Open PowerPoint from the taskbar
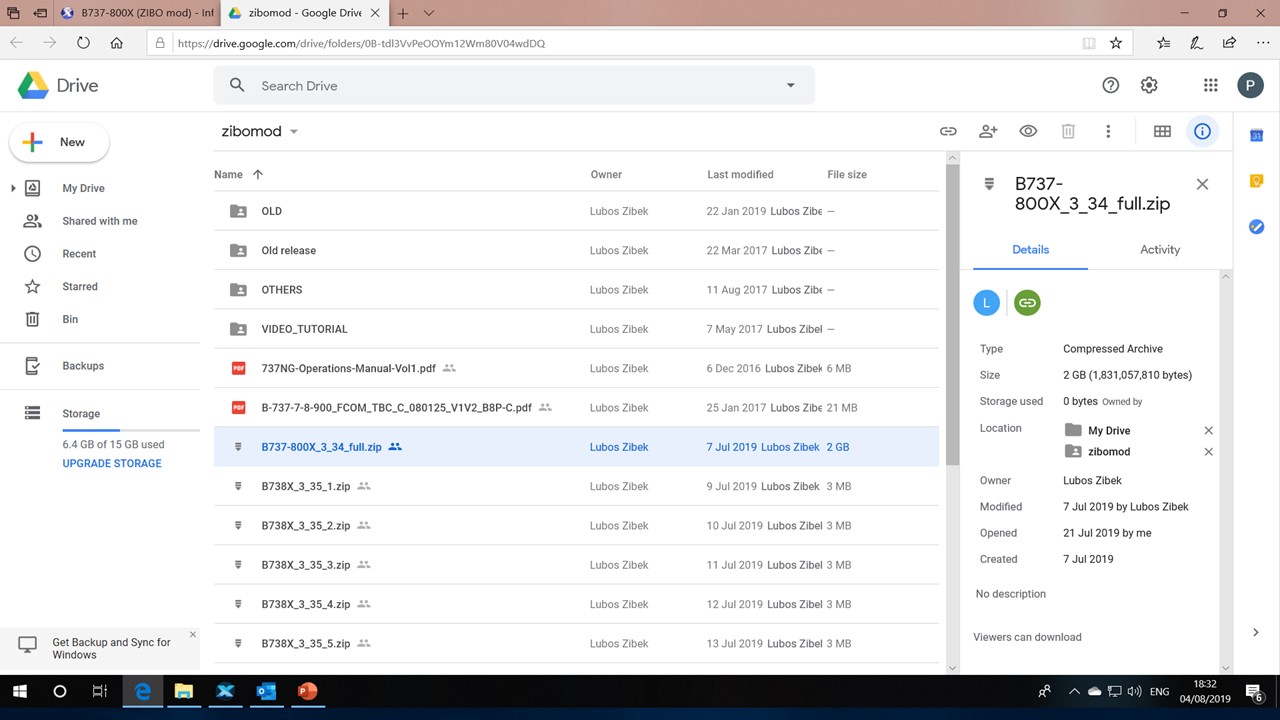The width and height of the screenshot is (1280, 720). tap(307, 691)
